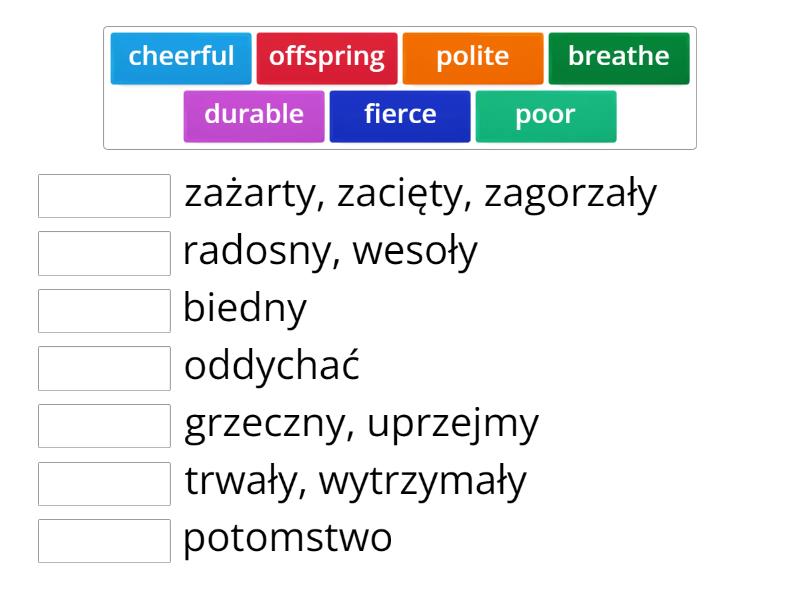Choose the green 'breathe' word tile
Screen dimensions: 800x600
coord(619,57)
